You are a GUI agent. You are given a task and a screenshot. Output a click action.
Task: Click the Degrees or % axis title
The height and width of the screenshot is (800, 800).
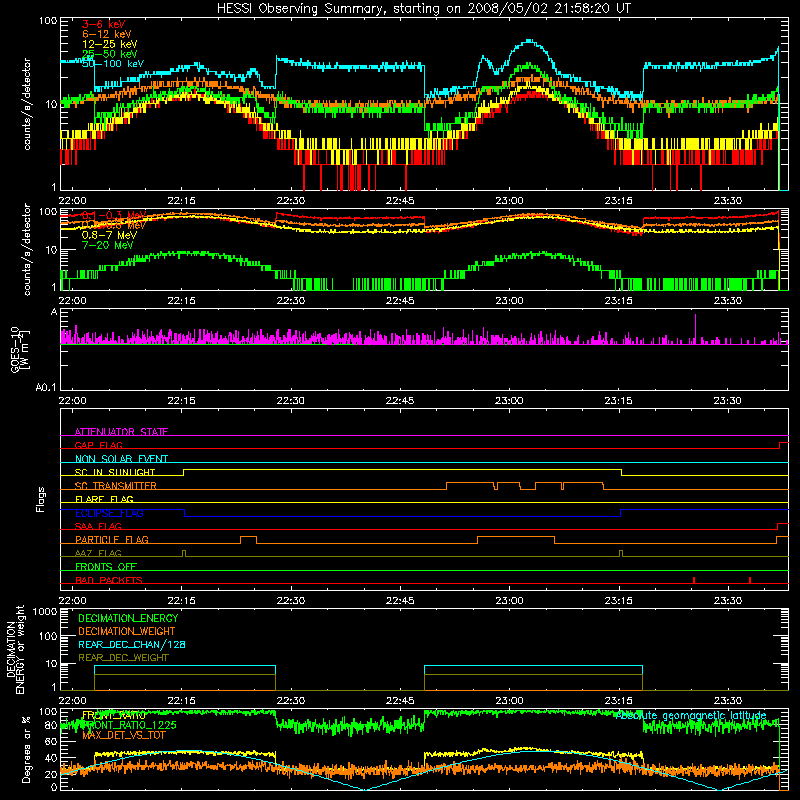[x=26, y=749]
